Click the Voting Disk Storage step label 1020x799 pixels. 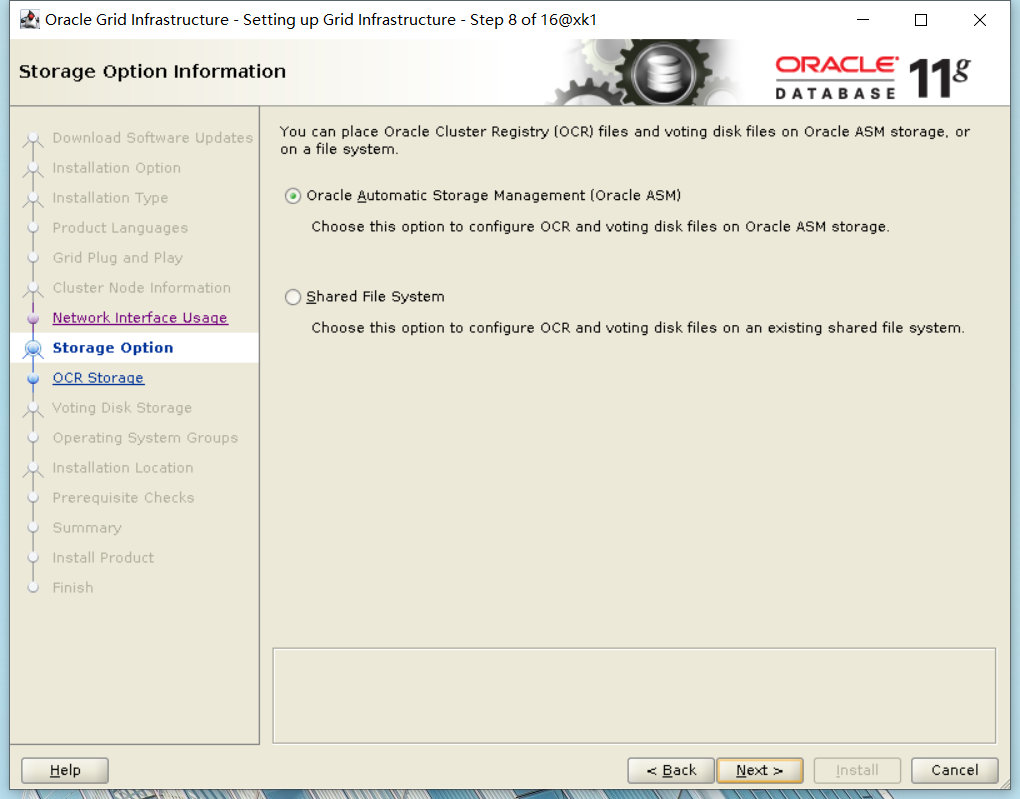point(122,408)
